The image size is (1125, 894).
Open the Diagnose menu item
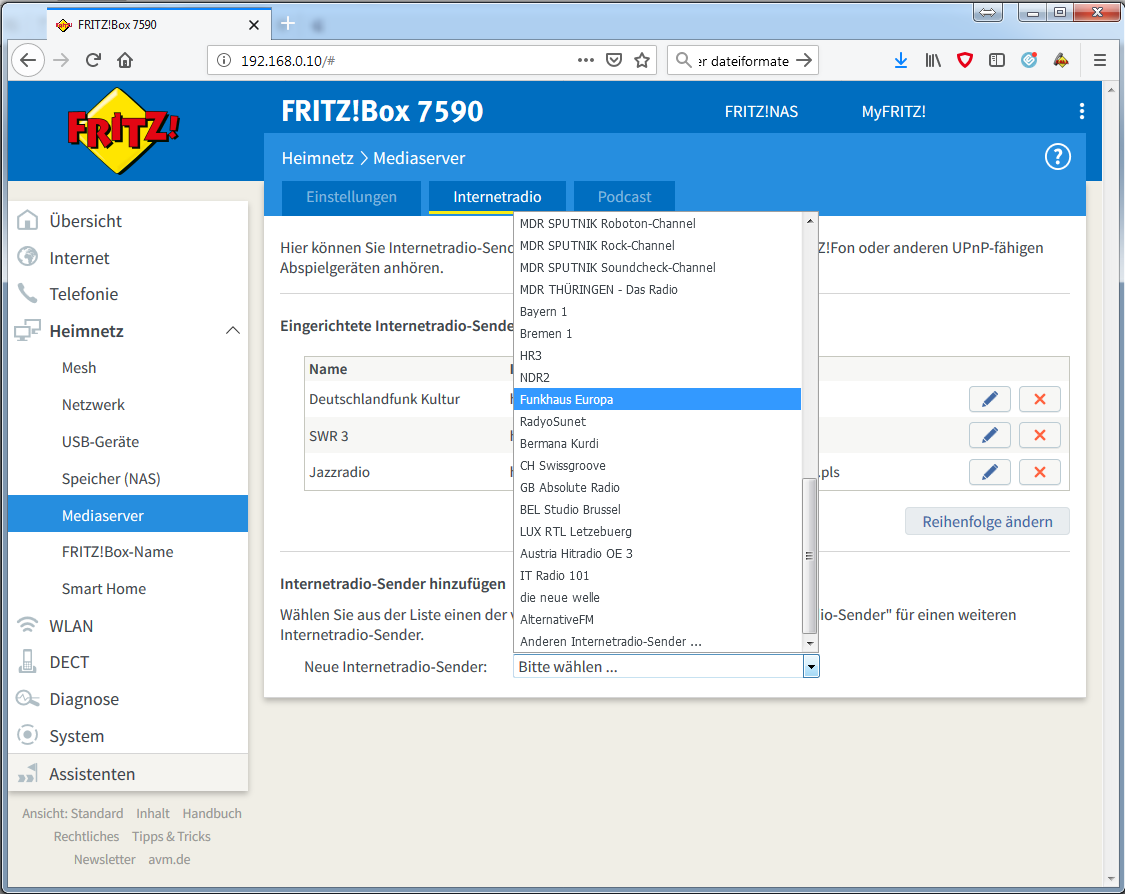pos(128,699)
